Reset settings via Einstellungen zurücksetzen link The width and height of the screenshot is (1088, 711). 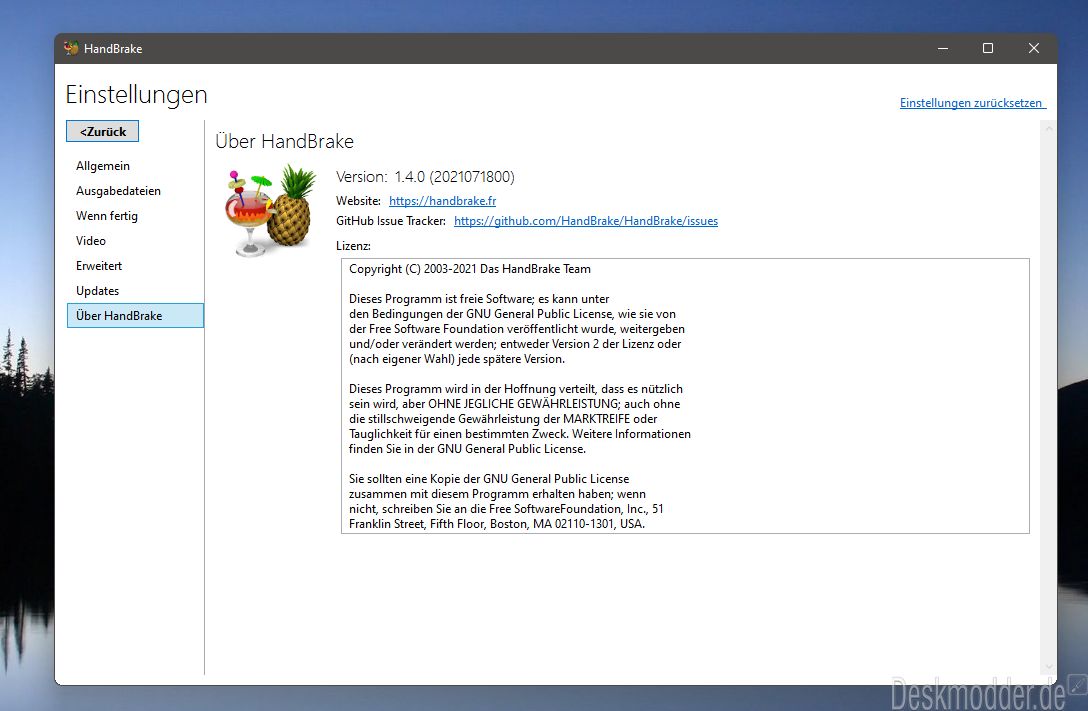tap(972, 103)
